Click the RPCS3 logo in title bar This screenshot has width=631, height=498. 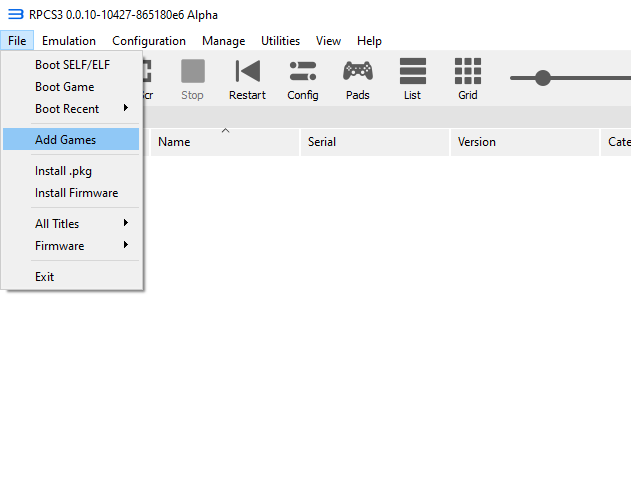[16, 14]
